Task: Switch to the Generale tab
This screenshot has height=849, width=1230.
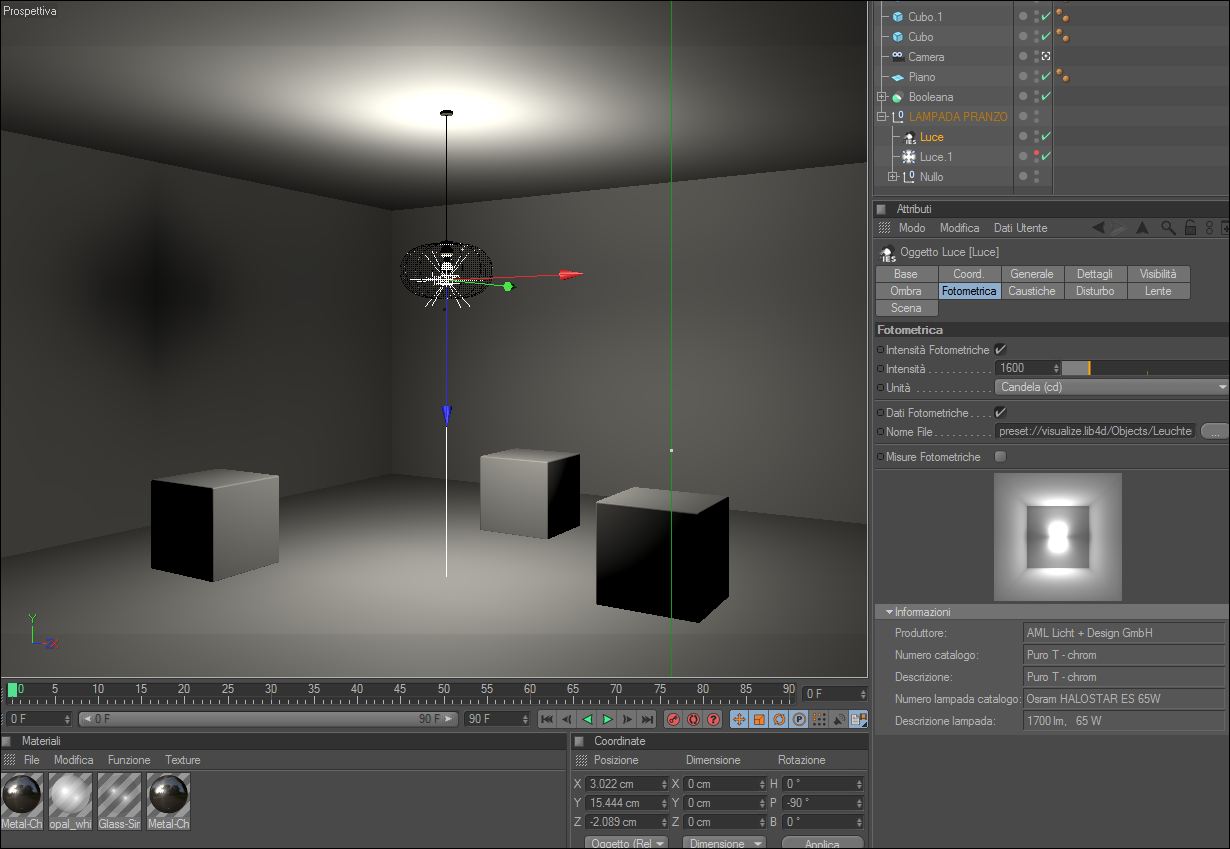Action: (1032, 274)
